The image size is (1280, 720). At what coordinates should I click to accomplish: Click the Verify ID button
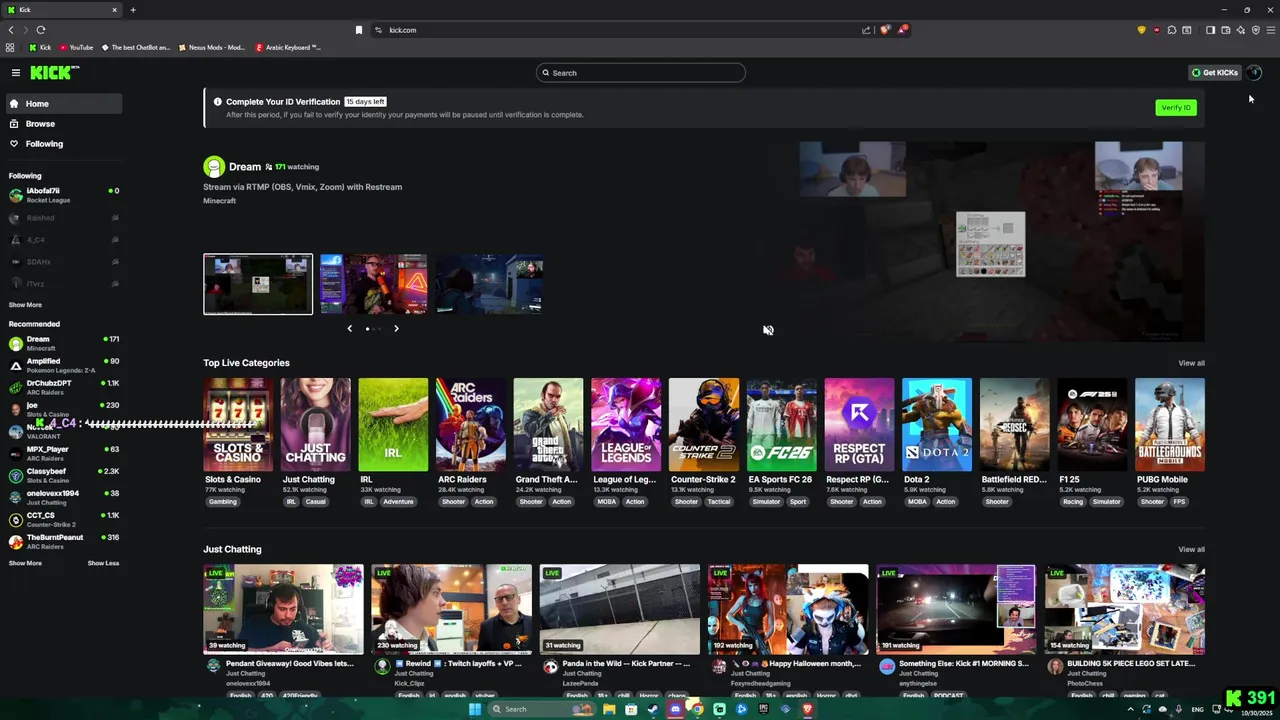click(x=1176, y=108)
